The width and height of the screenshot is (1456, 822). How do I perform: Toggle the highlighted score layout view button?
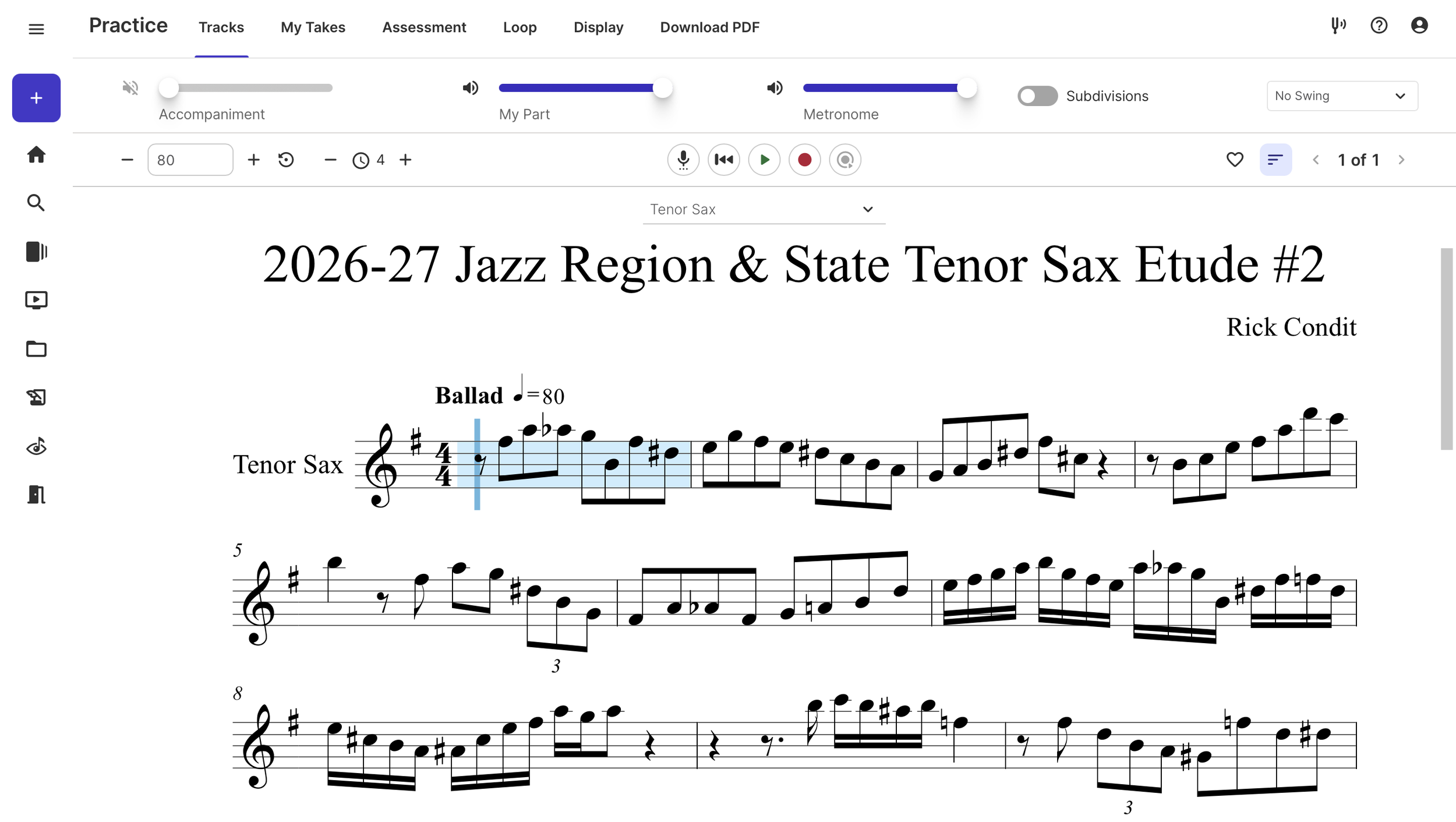[x=1275, y=160]
